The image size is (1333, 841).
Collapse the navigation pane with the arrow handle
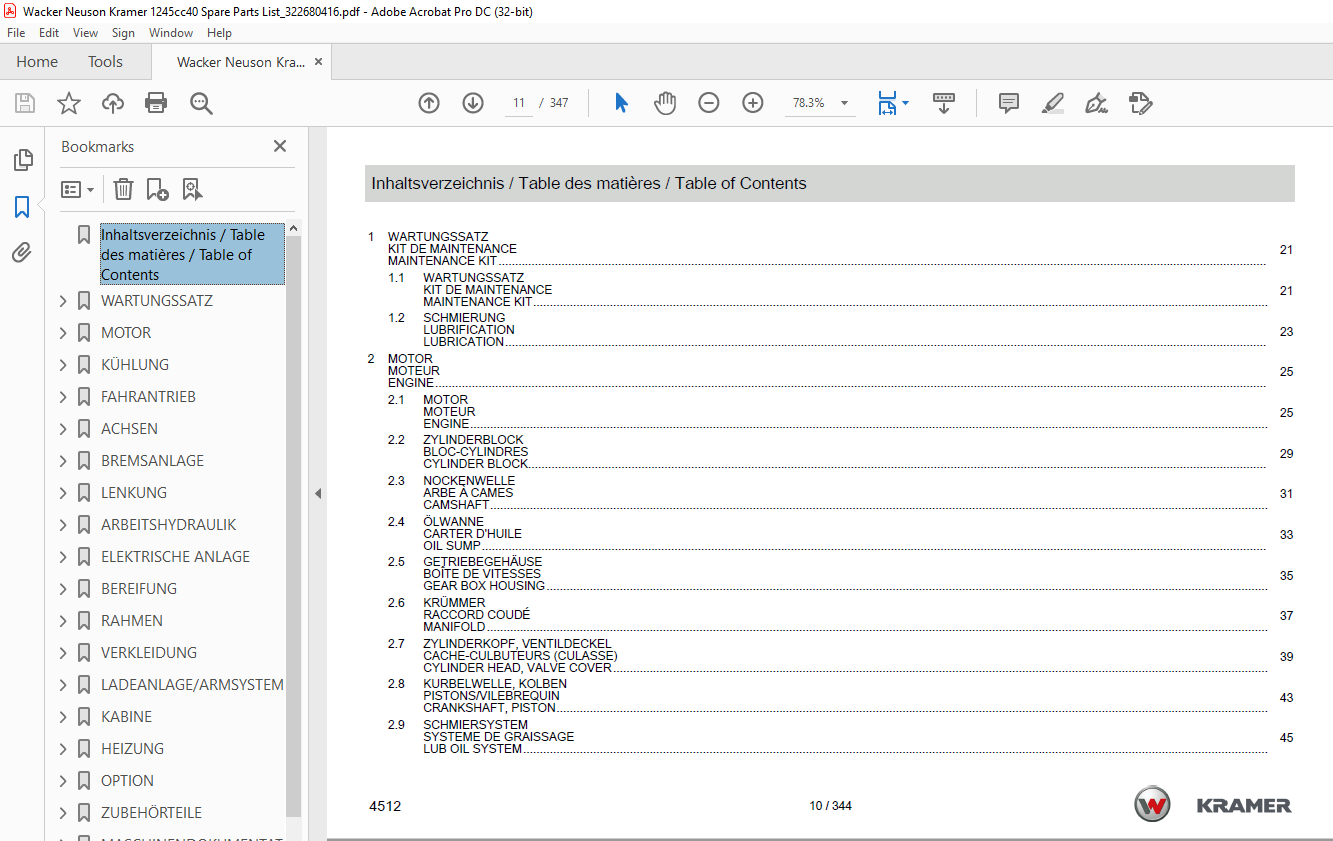pyautogui.click(x=318, y=493)
